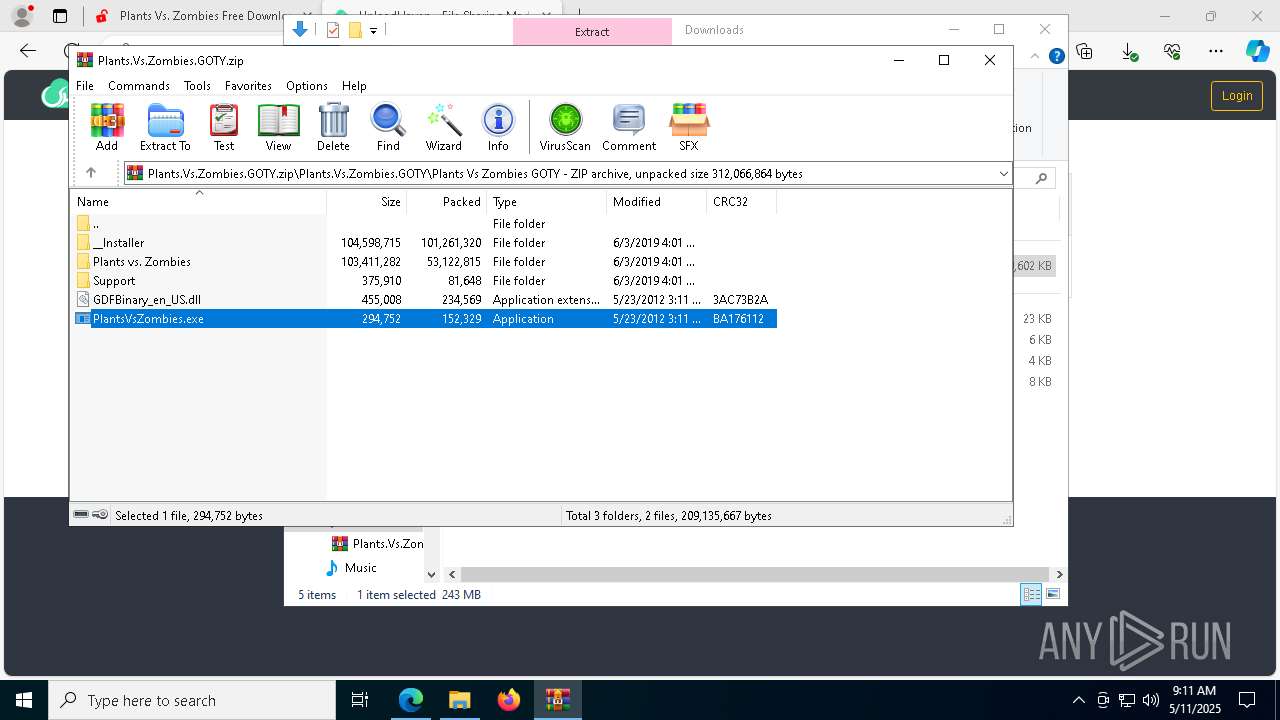Select PlantsVsZombies.exe file
Screen dimensions: 1280x720
pos(425,319)
